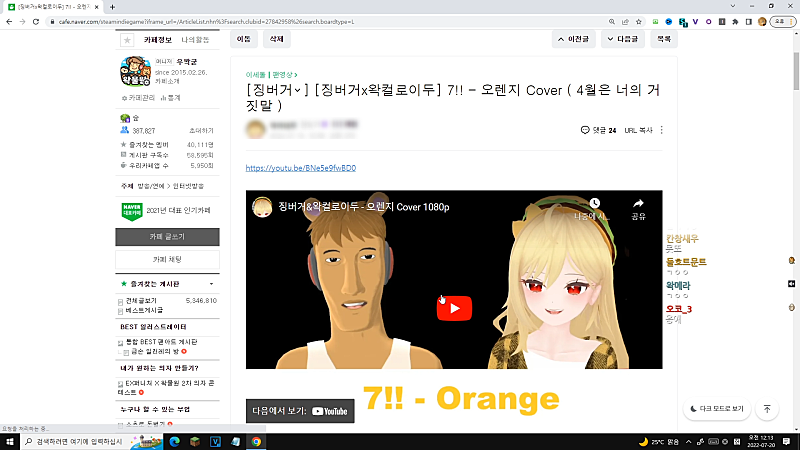Switch to the 나의활동 tab
The image size is (800, 450).
click(195, 40)
